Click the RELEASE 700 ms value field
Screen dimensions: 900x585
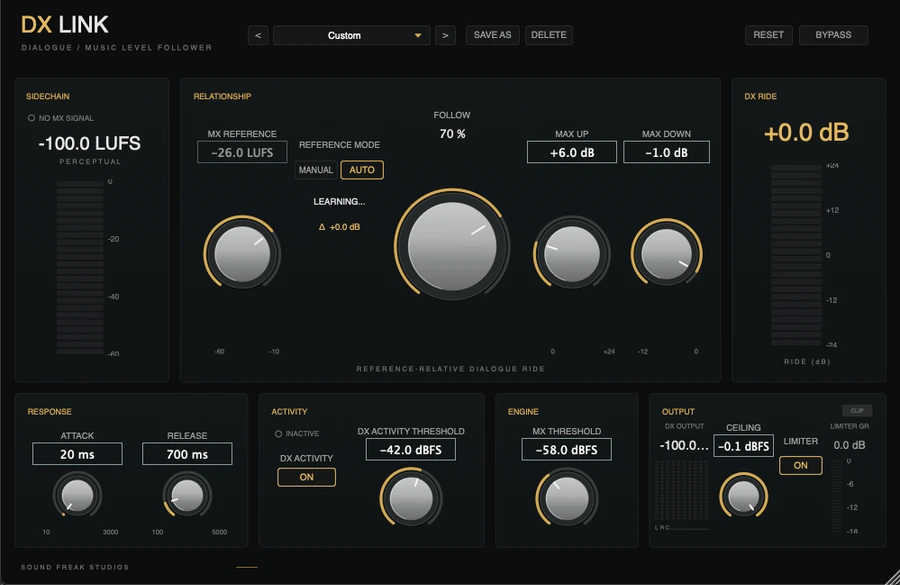[x=187, y=454]
